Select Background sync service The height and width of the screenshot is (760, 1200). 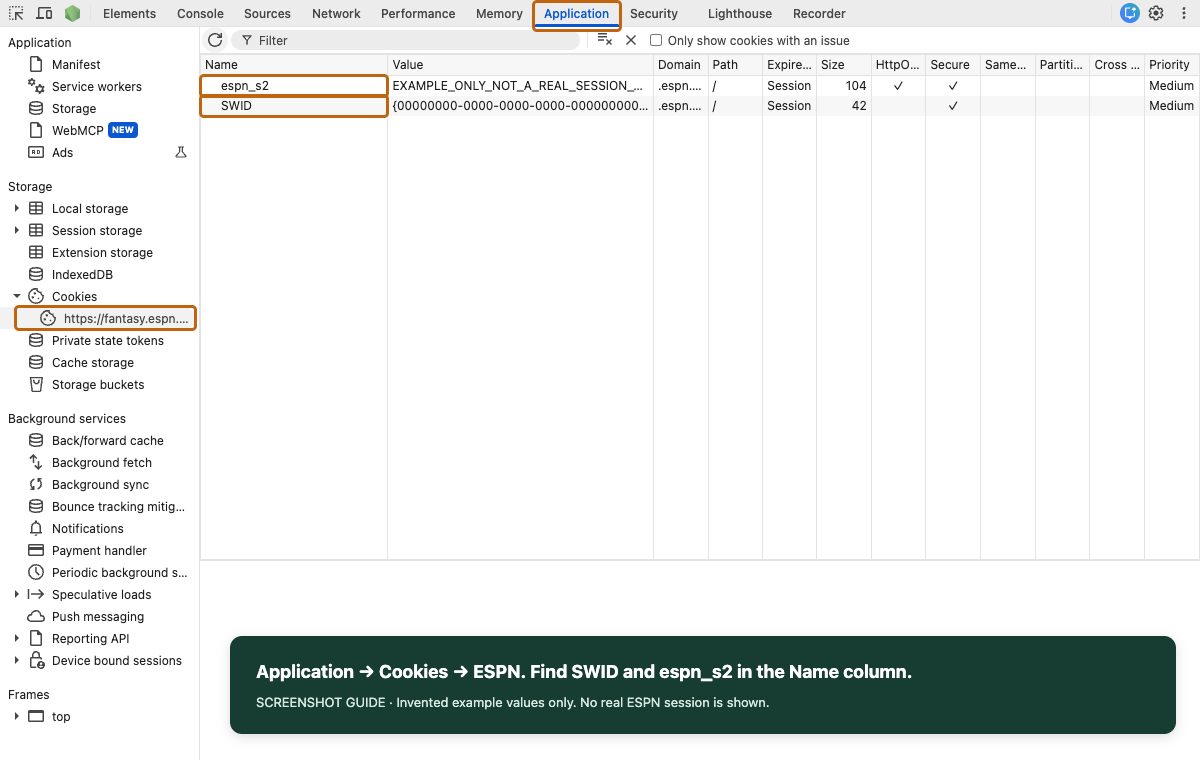coord(100,484)
